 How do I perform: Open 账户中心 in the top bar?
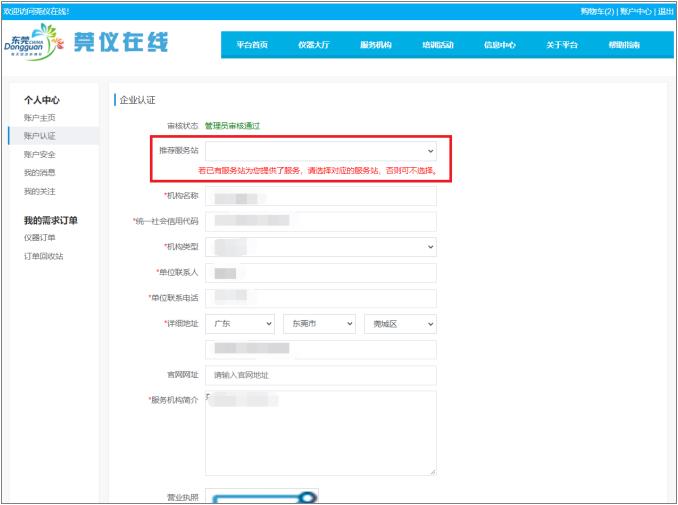(x=635, y=11)
